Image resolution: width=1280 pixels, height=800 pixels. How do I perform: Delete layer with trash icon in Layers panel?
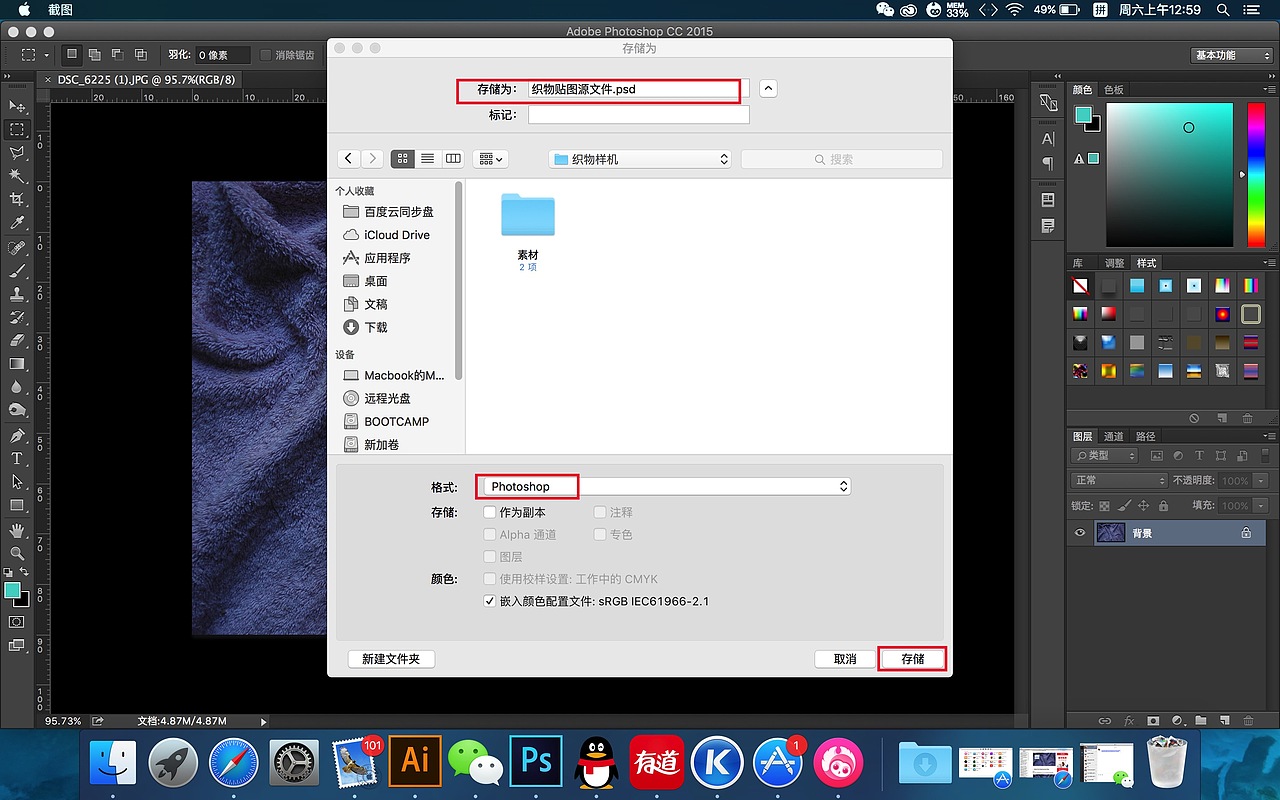(x=1247, y=720)
